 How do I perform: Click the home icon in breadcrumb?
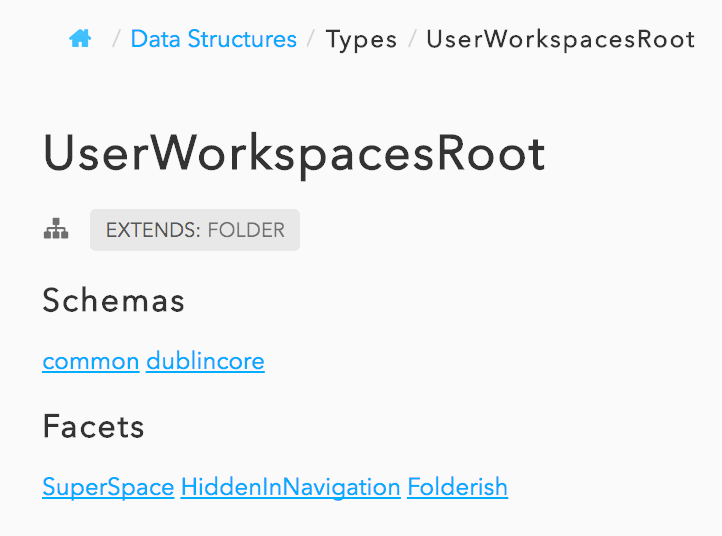[80, 39]
